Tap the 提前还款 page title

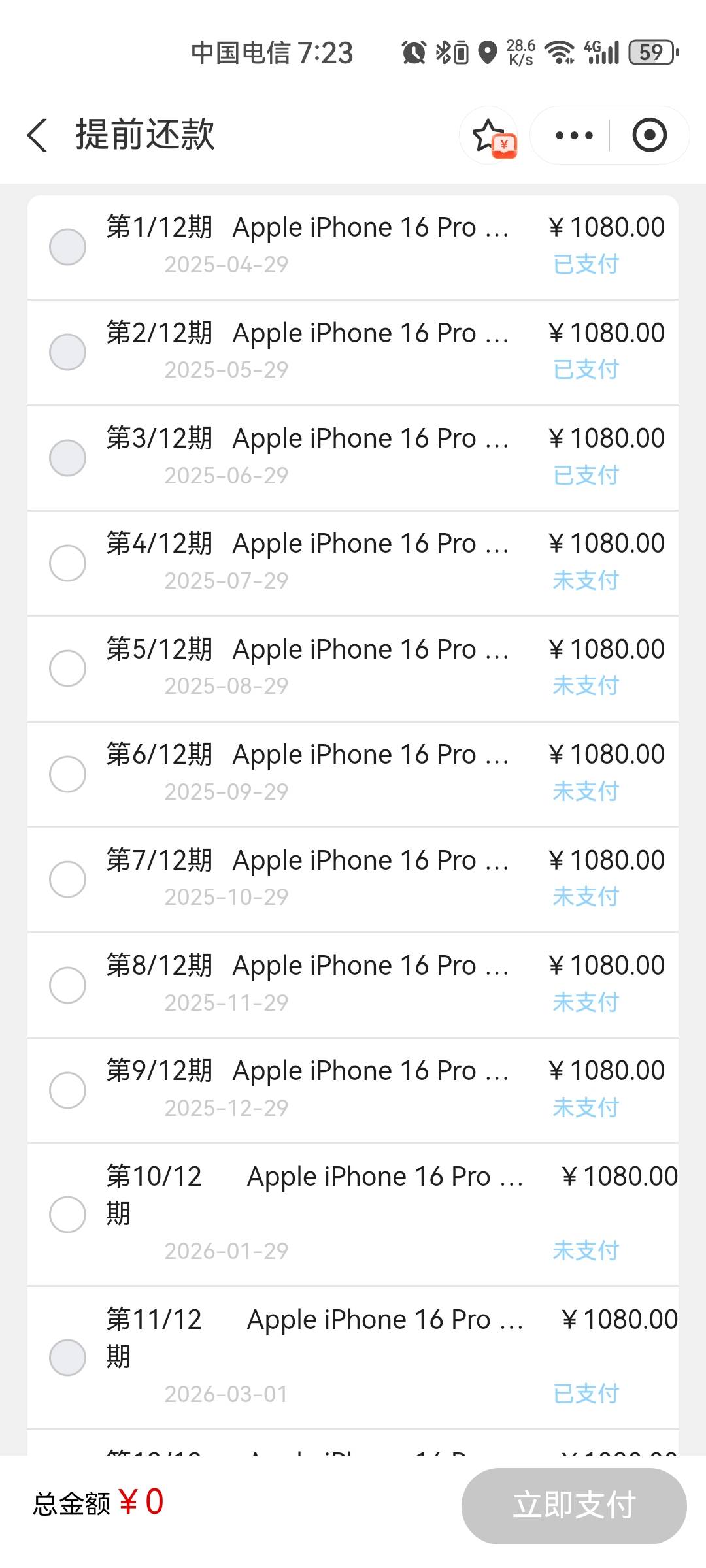pos(145,135)
